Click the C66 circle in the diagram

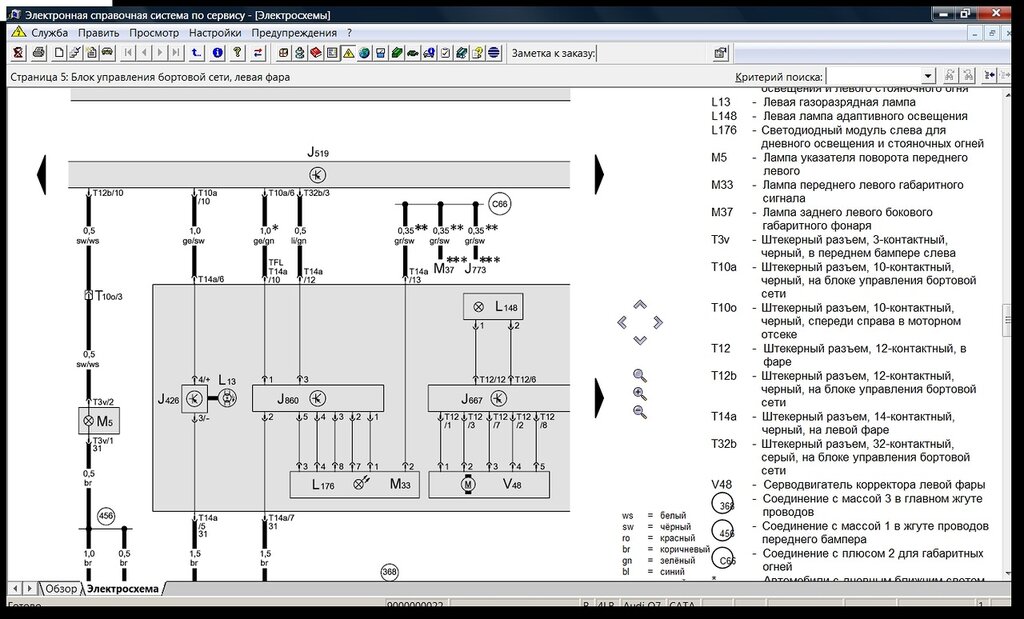(x=499, y=204)
